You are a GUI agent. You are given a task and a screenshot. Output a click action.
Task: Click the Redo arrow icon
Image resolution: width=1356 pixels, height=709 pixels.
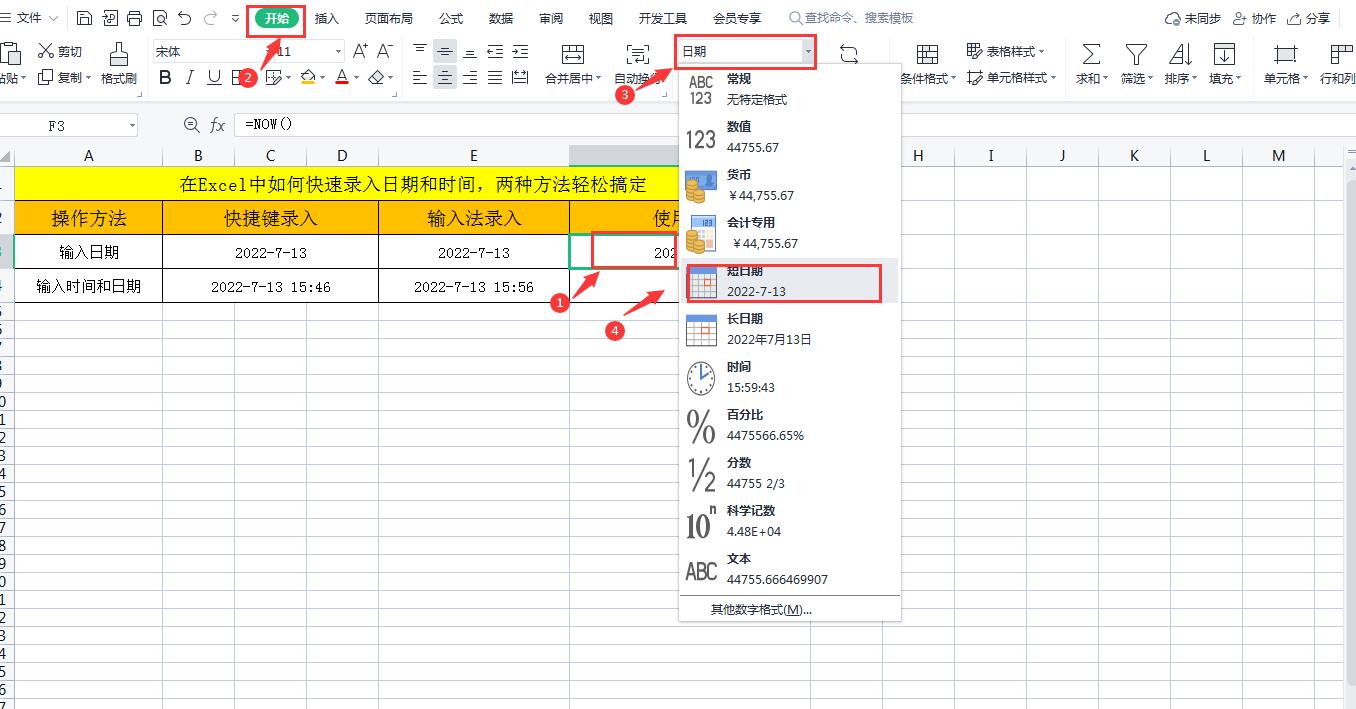click(210, 18)
